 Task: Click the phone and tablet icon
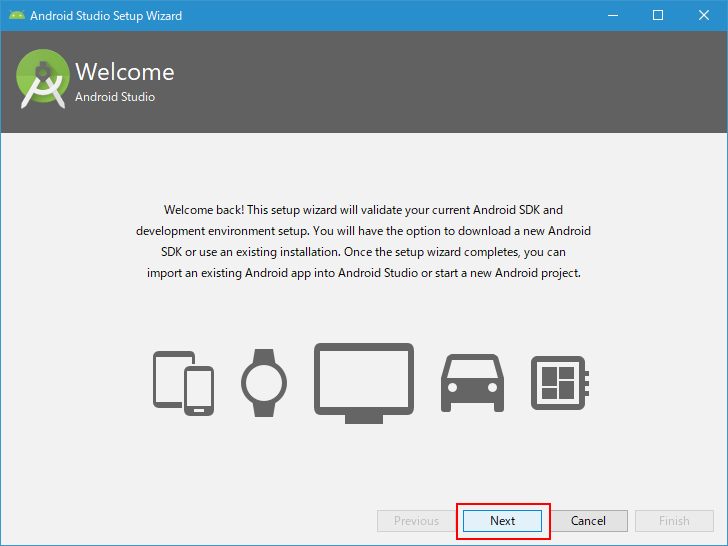[x=183, y=383]
